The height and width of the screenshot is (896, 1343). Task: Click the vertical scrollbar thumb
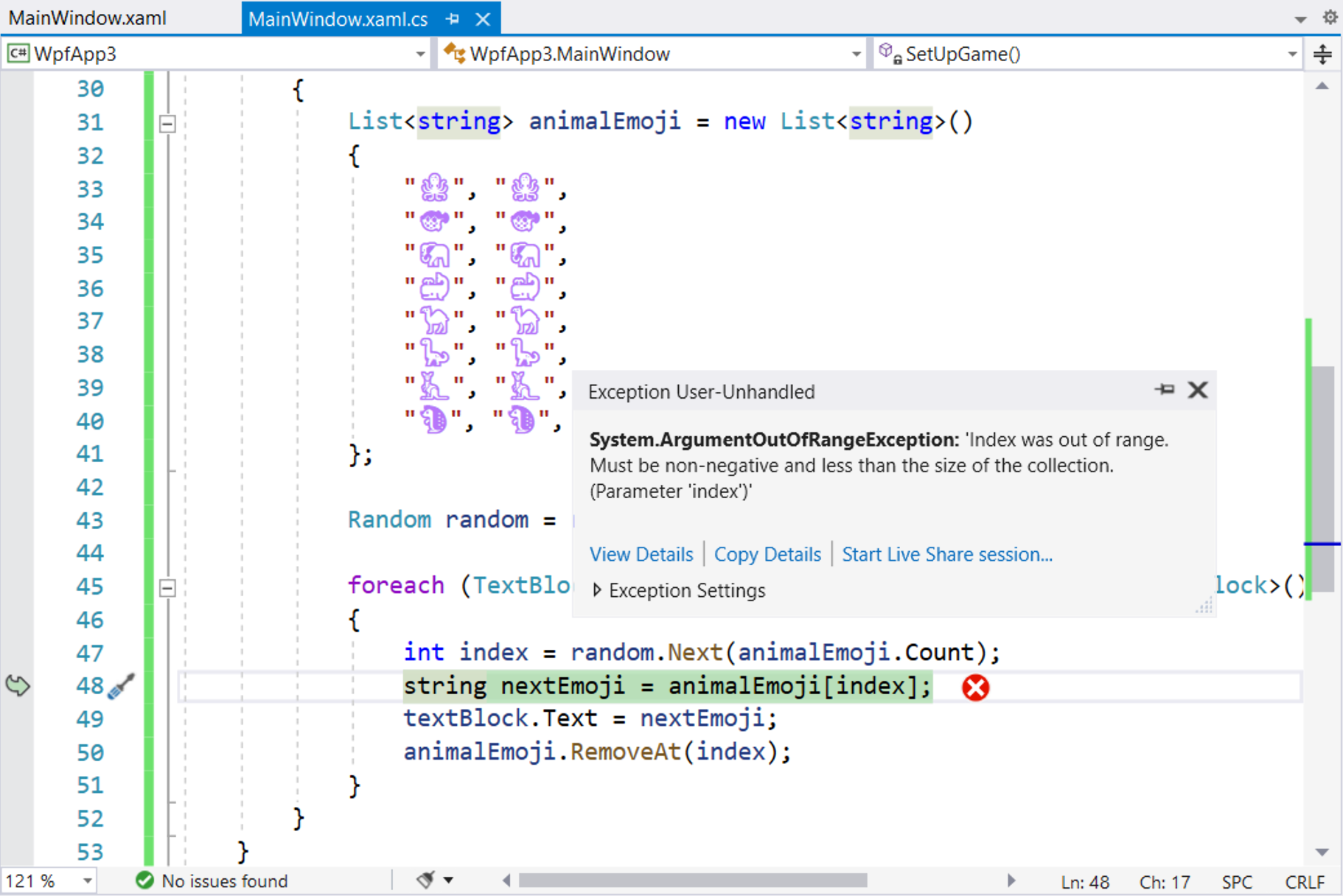pyautogui.click(x=1324, y=479)
